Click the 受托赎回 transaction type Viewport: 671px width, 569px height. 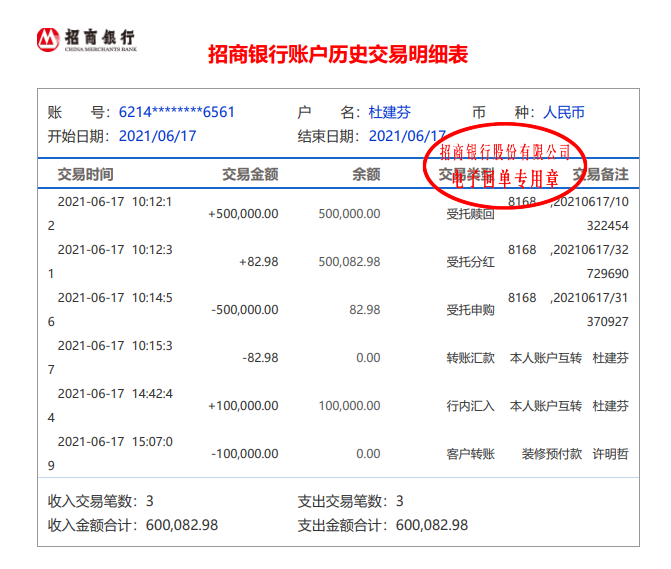(x=470, y=214)
